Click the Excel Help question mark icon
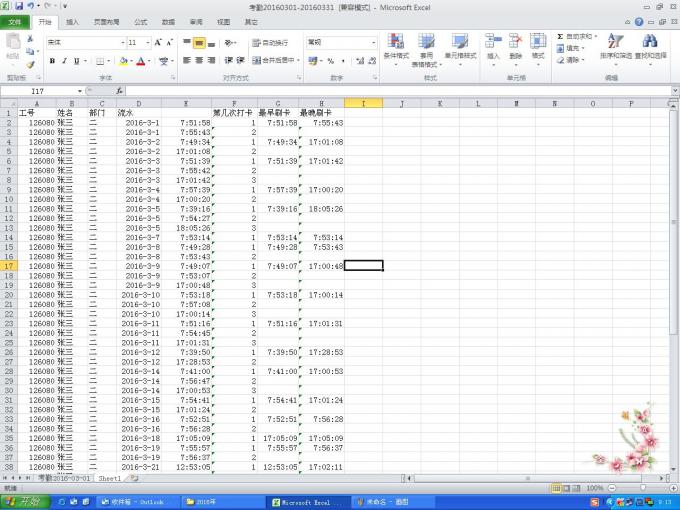Screen dimensions: 680x510 tap(639, 22)
